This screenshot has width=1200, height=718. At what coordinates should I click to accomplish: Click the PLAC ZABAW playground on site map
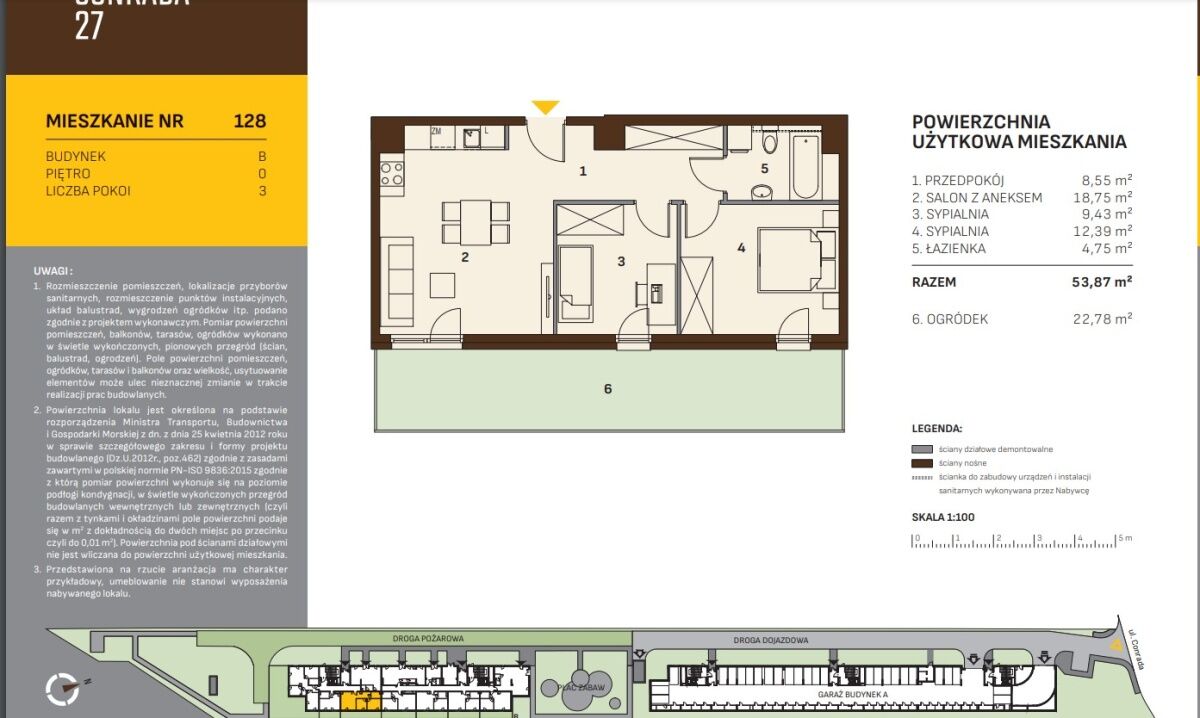pos(575,685)
